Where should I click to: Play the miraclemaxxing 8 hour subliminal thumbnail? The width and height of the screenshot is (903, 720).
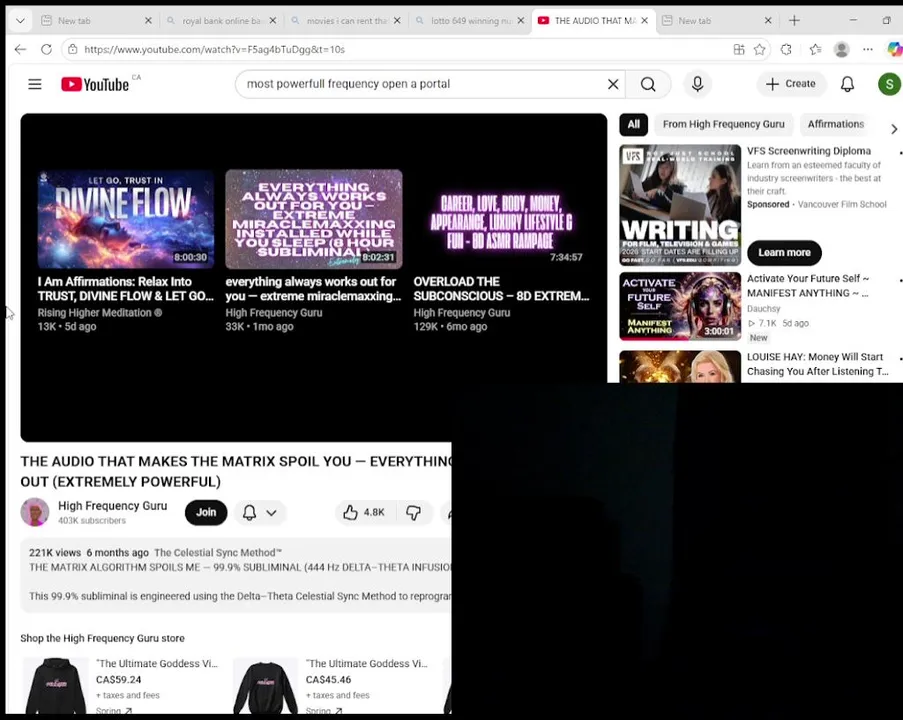coord(313,219)
